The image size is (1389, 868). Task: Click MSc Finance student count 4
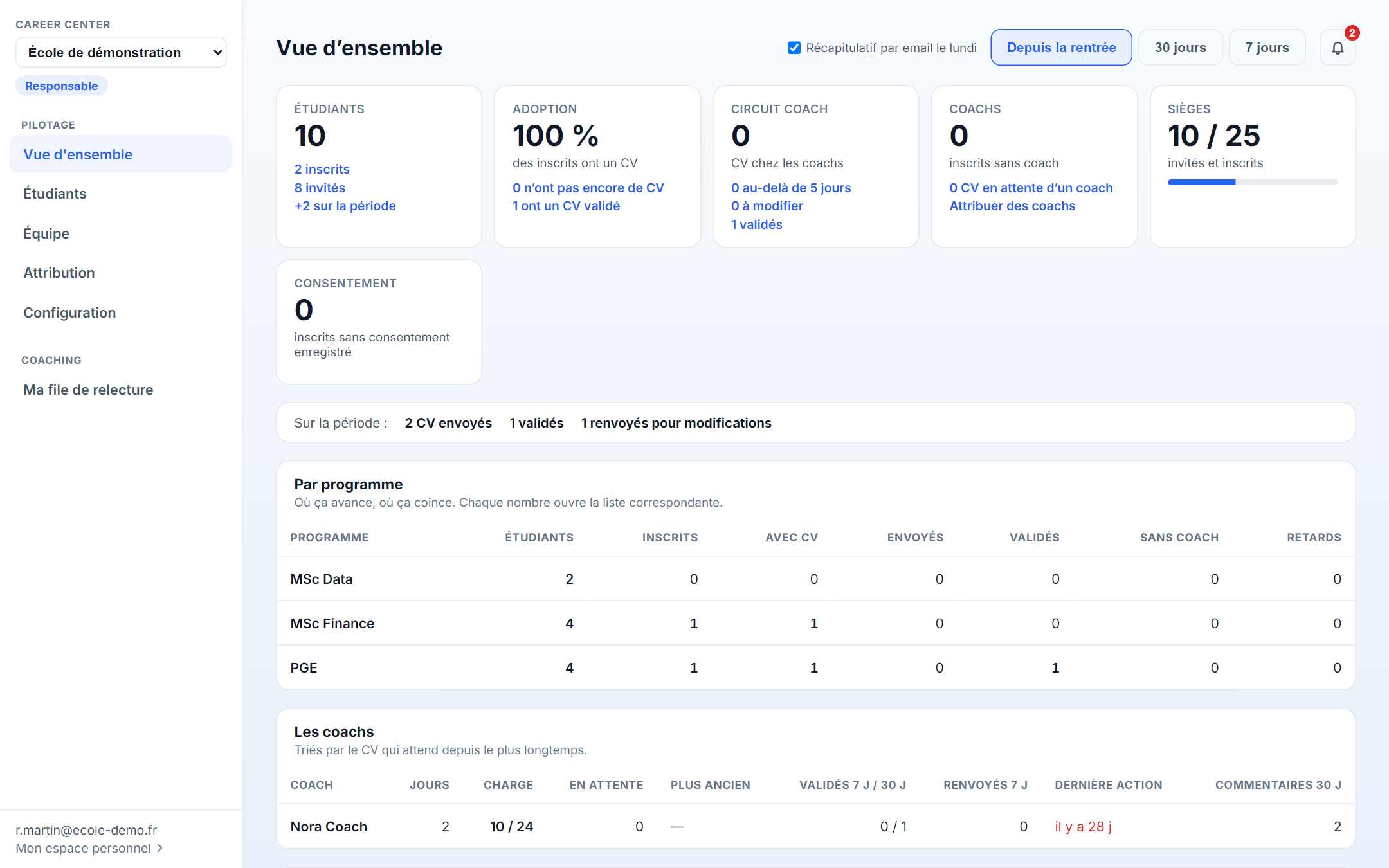tap(569, 623)
